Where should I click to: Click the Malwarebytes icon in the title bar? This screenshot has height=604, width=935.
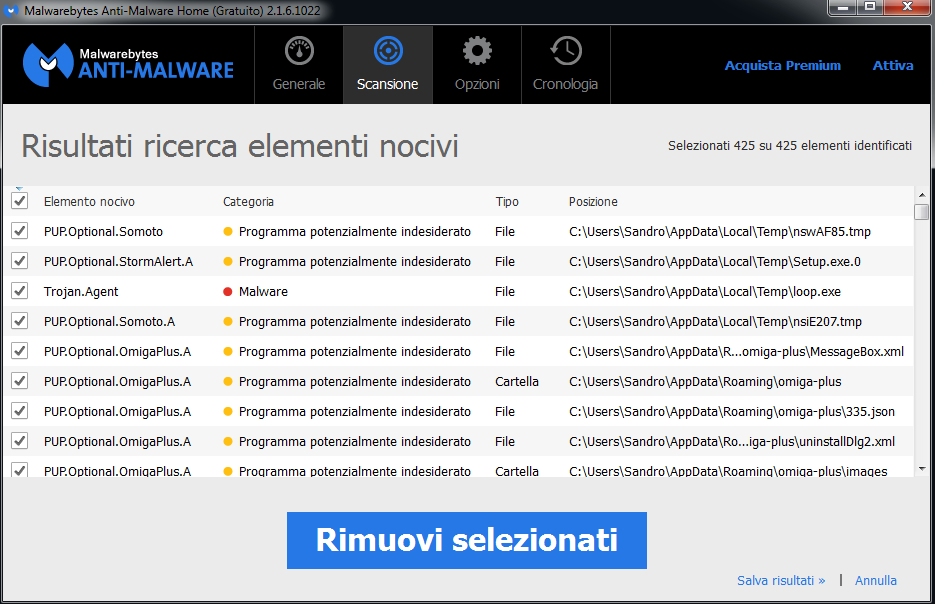tap(11, 11)
